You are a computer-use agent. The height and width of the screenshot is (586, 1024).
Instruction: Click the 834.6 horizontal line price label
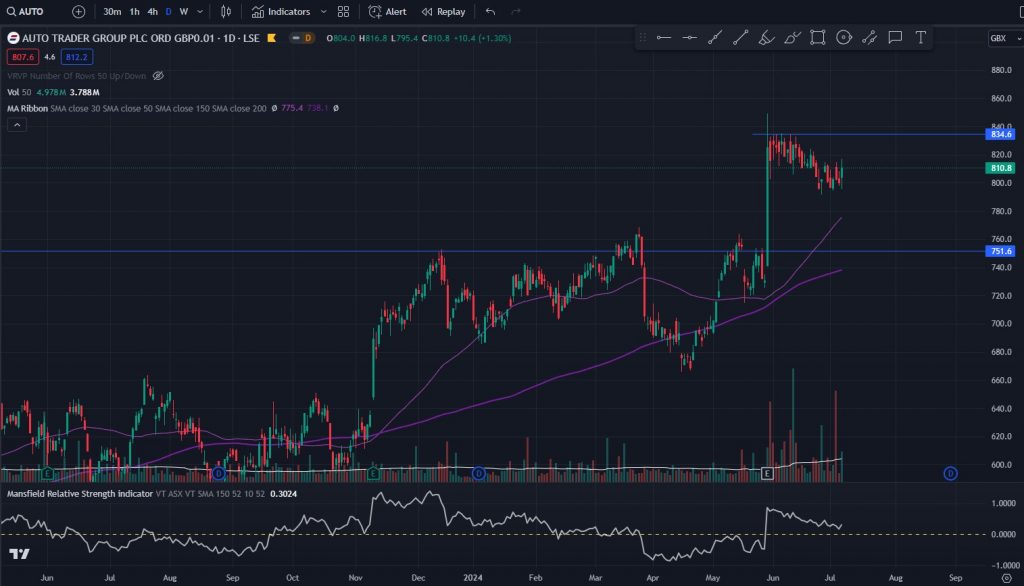pyautogui.click(x=1000, y=134)
